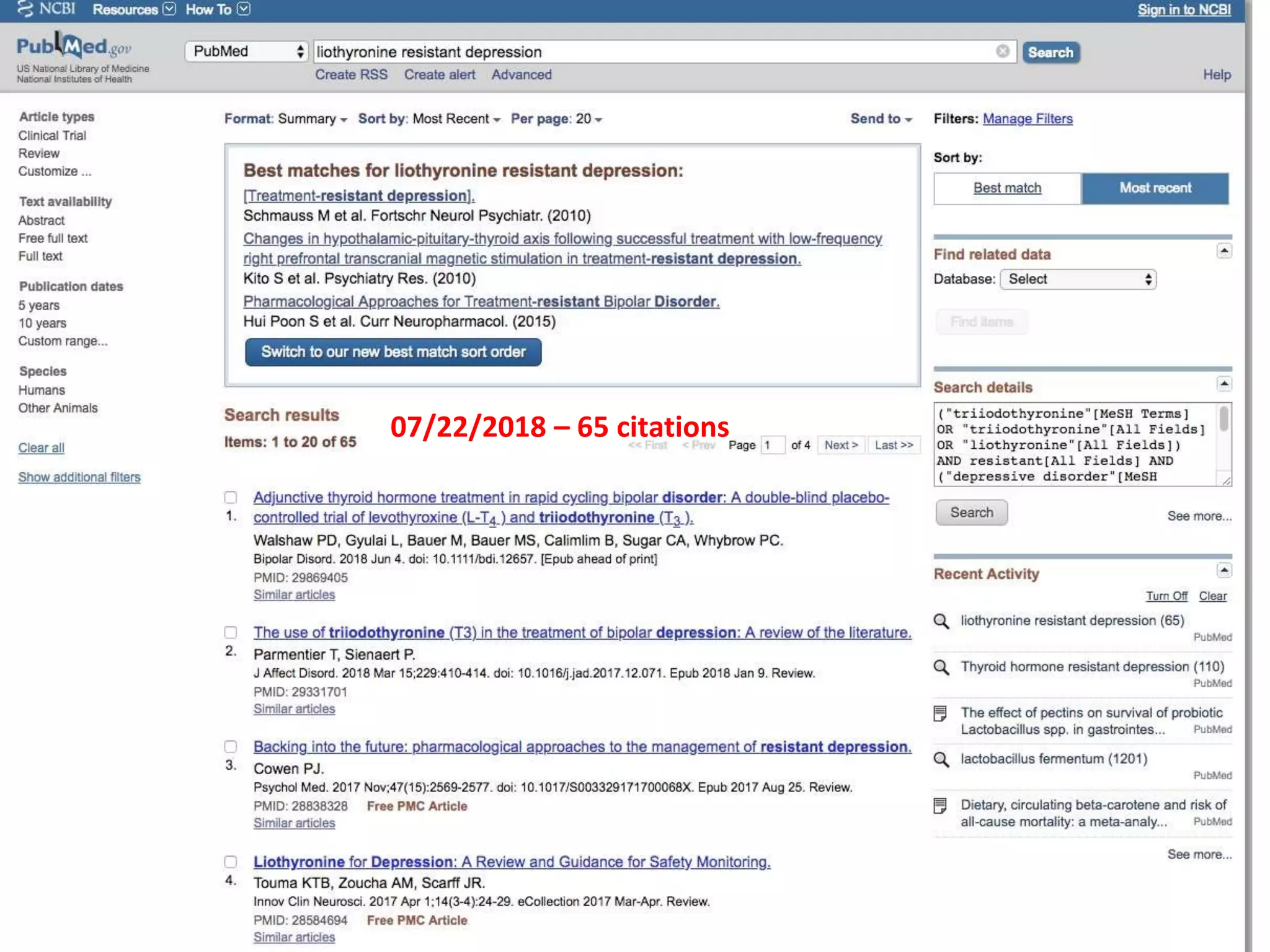Collapse the Find related data panel
Viewport: 1270px width, 952px height.
(1224, 251)
